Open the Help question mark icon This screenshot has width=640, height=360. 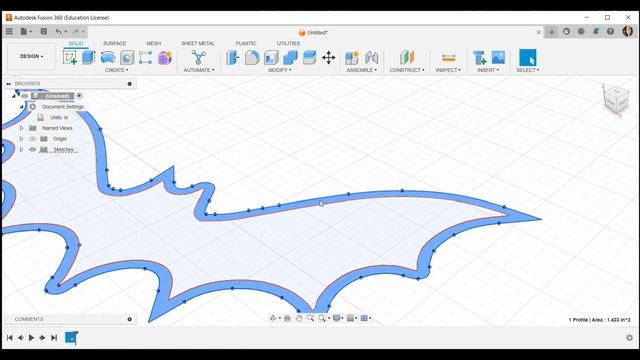[x=611, y=31]
